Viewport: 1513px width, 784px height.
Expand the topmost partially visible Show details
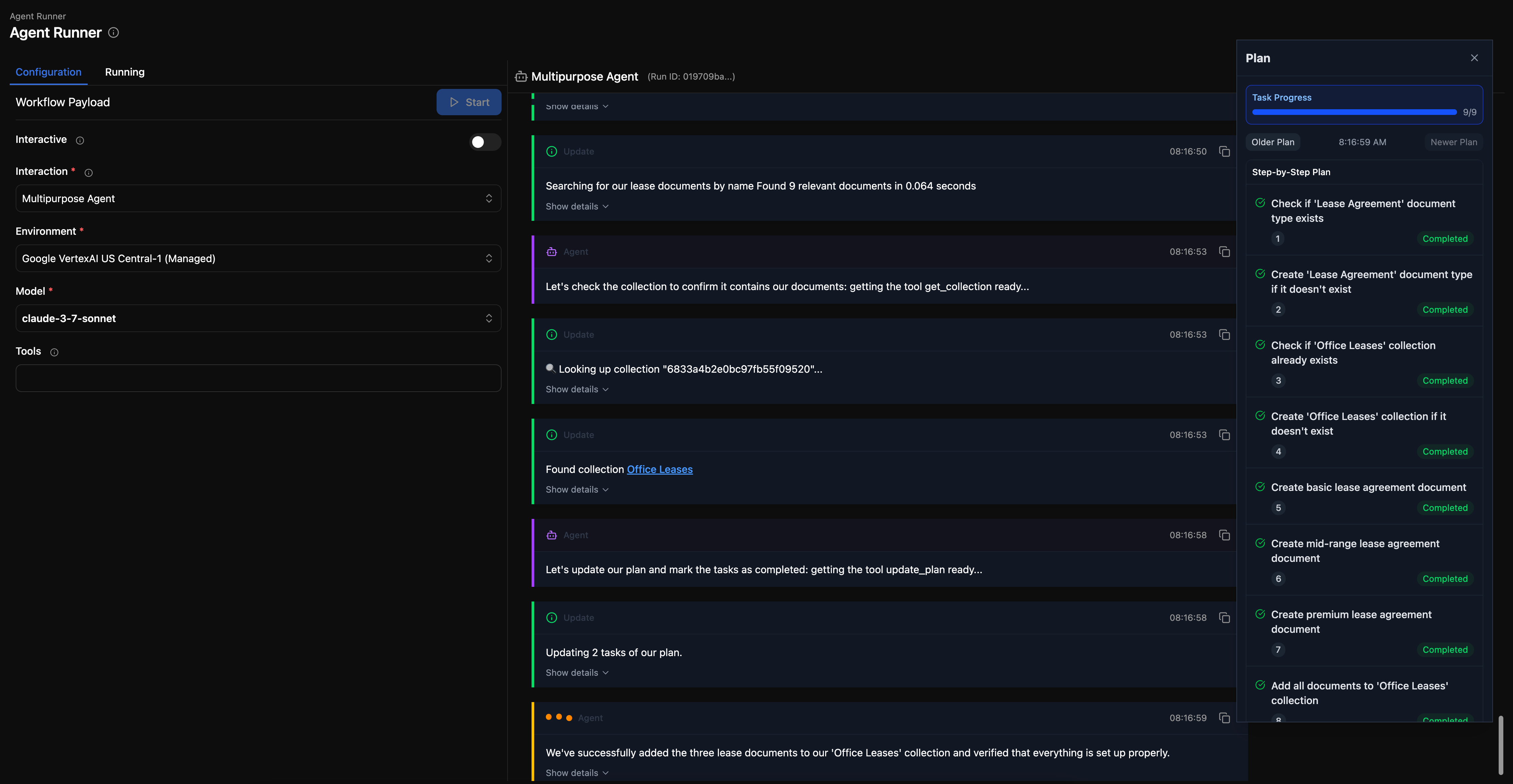pyautogui.click(x=577, y=107)
